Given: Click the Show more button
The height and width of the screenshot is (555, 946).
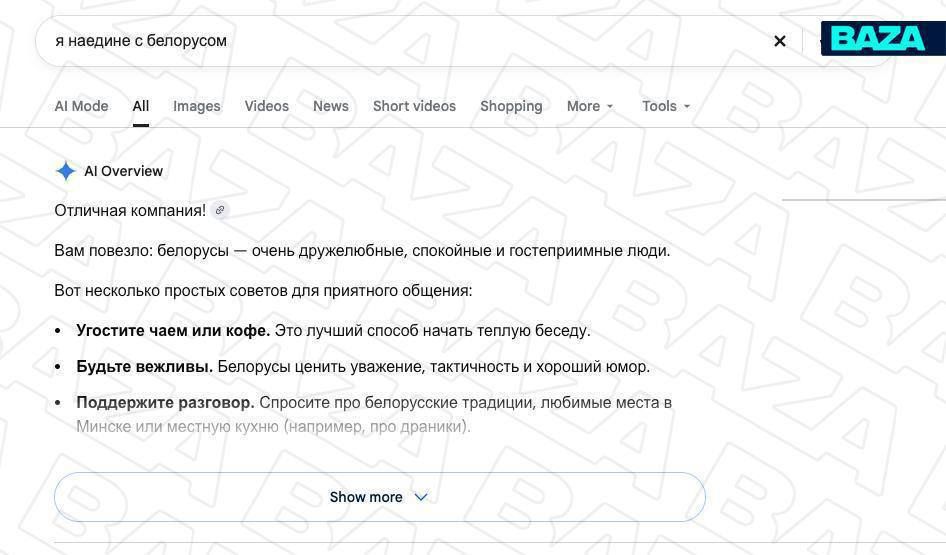Looking at the screenshot, I should tap(379, 497).
